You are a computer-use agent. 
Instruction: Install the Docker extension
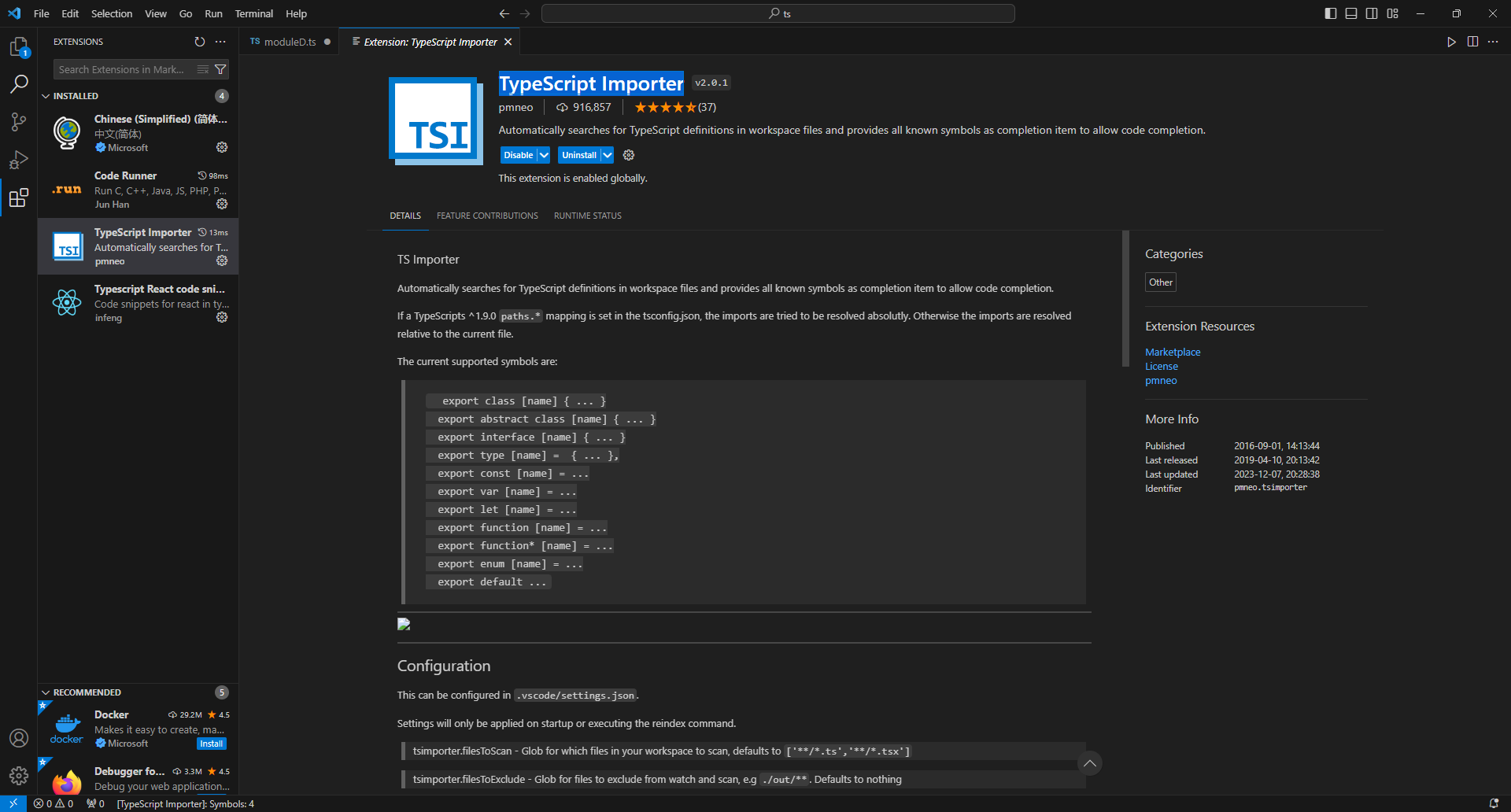(212, 744)
